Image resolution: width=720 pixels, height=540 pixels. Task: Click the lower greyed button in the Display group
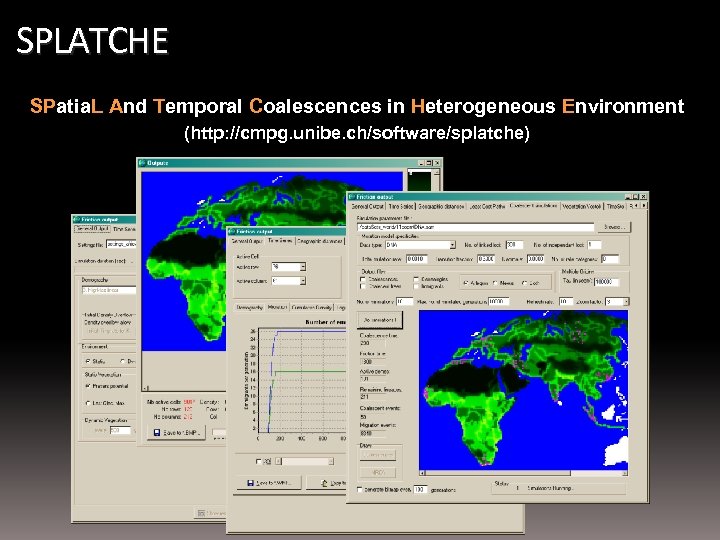(x=379, y=472)
